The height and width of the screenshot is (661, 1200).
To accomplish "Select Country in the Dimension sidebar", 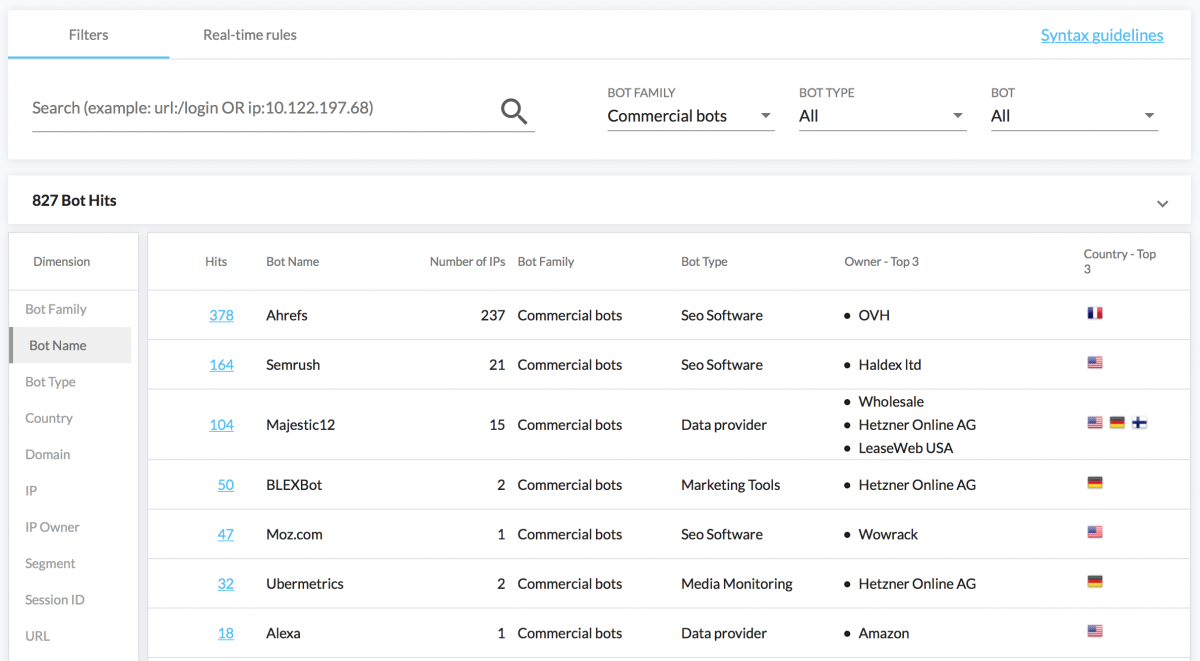I will coord(47,418).
